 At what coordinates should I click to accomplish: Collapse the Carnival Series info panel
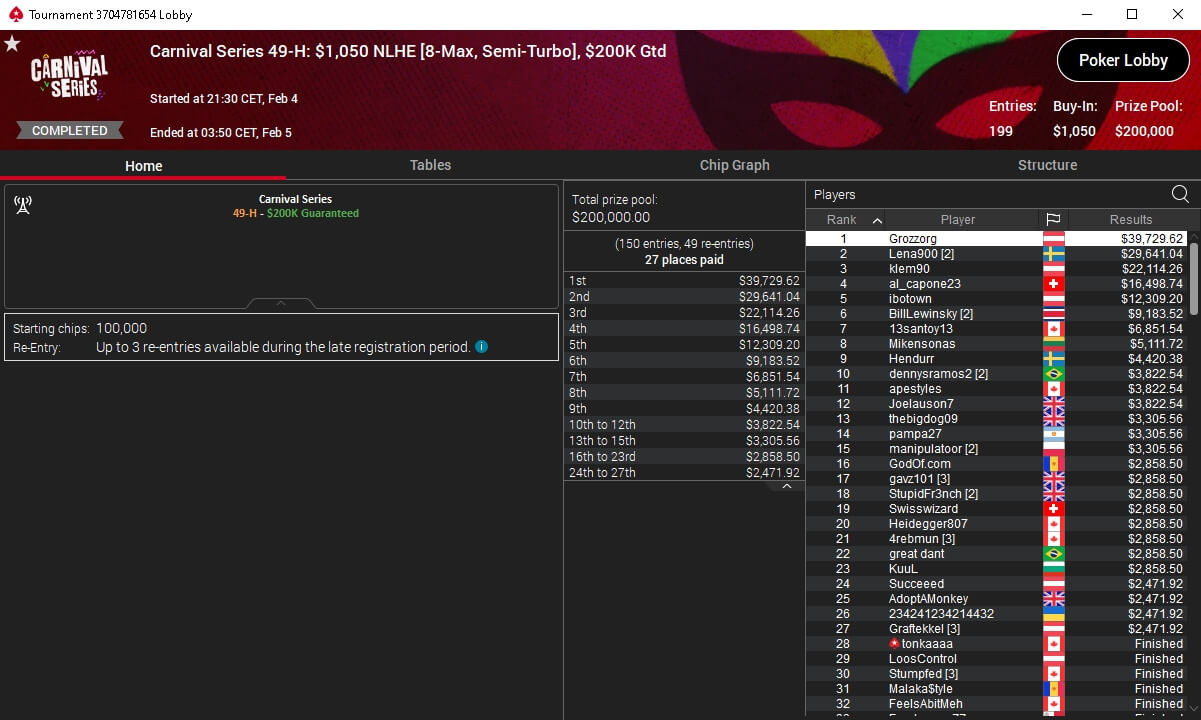[281, 303]
